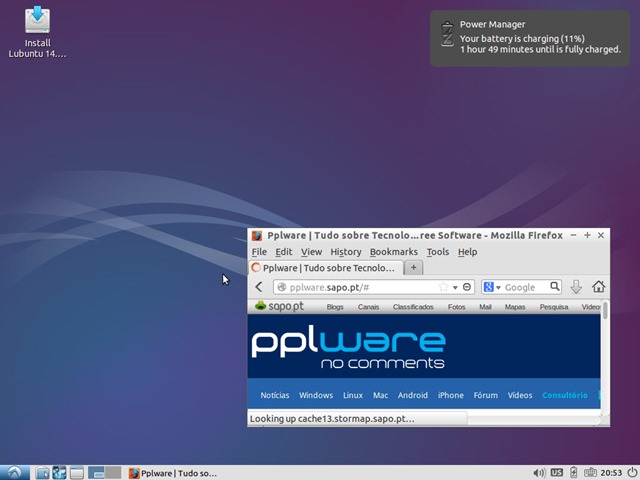
Task: Open a new tab with plus button
Action: tap(413, 268)
